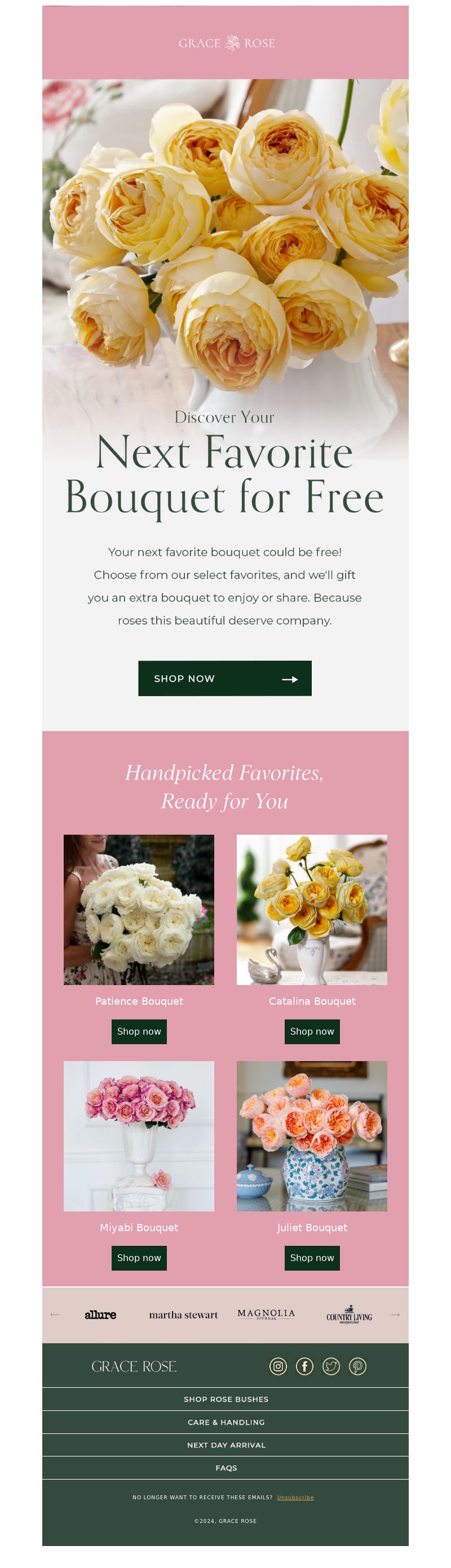Open the Twitter bird icon
Viewport: 451px width, 1568px height.
coord(331,1366)
